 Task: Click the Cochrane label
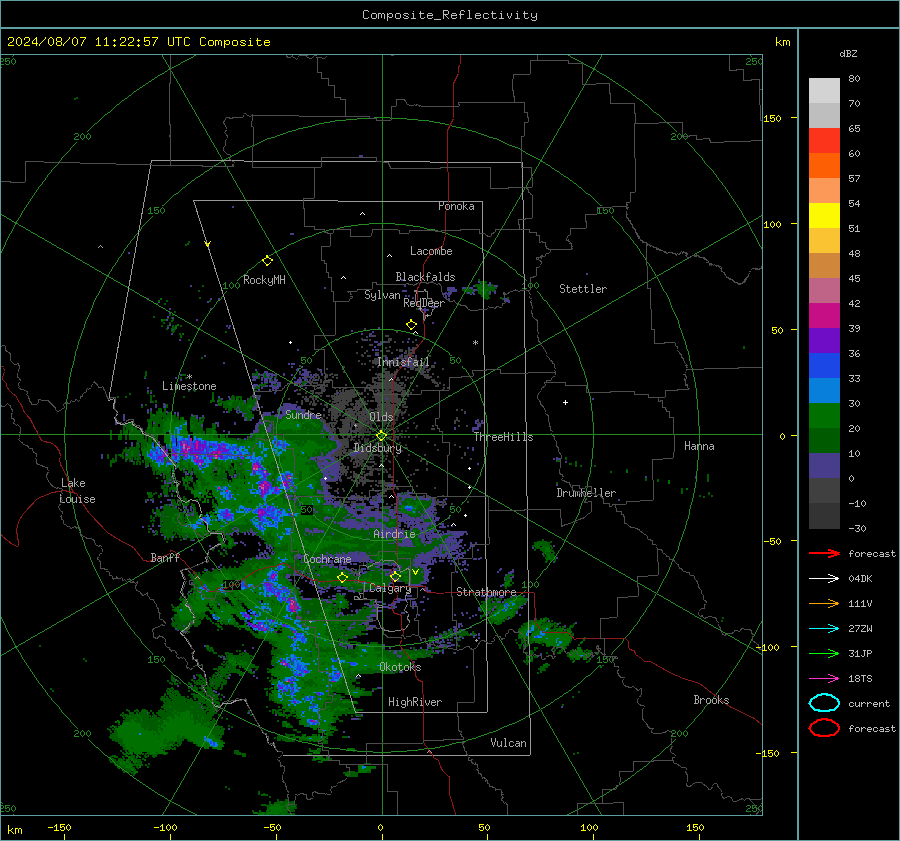(x=327, y=559)
